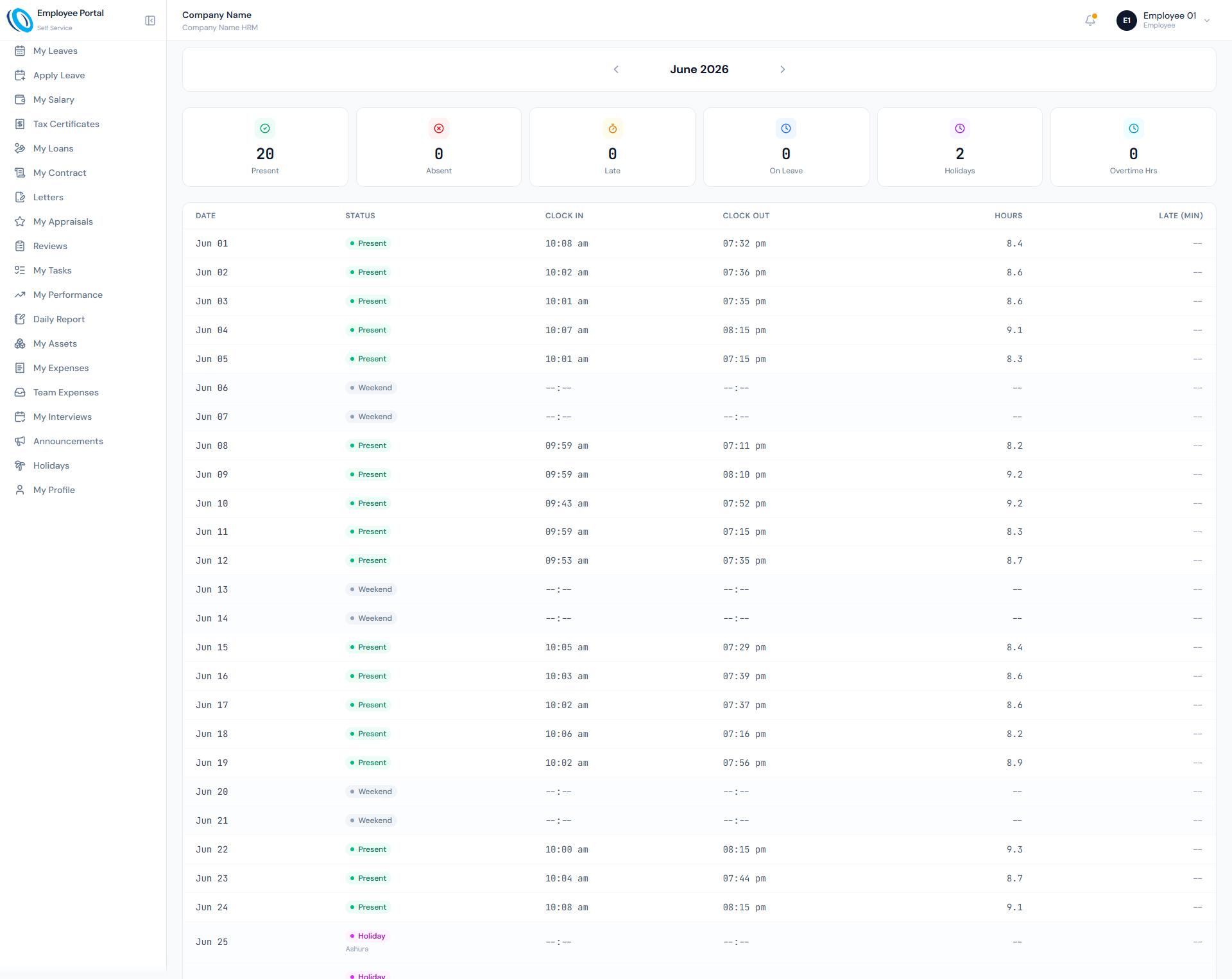Screen dimensions: 1232x979
Task: Click the Employee Portal logo
Action: coord(20,20)
